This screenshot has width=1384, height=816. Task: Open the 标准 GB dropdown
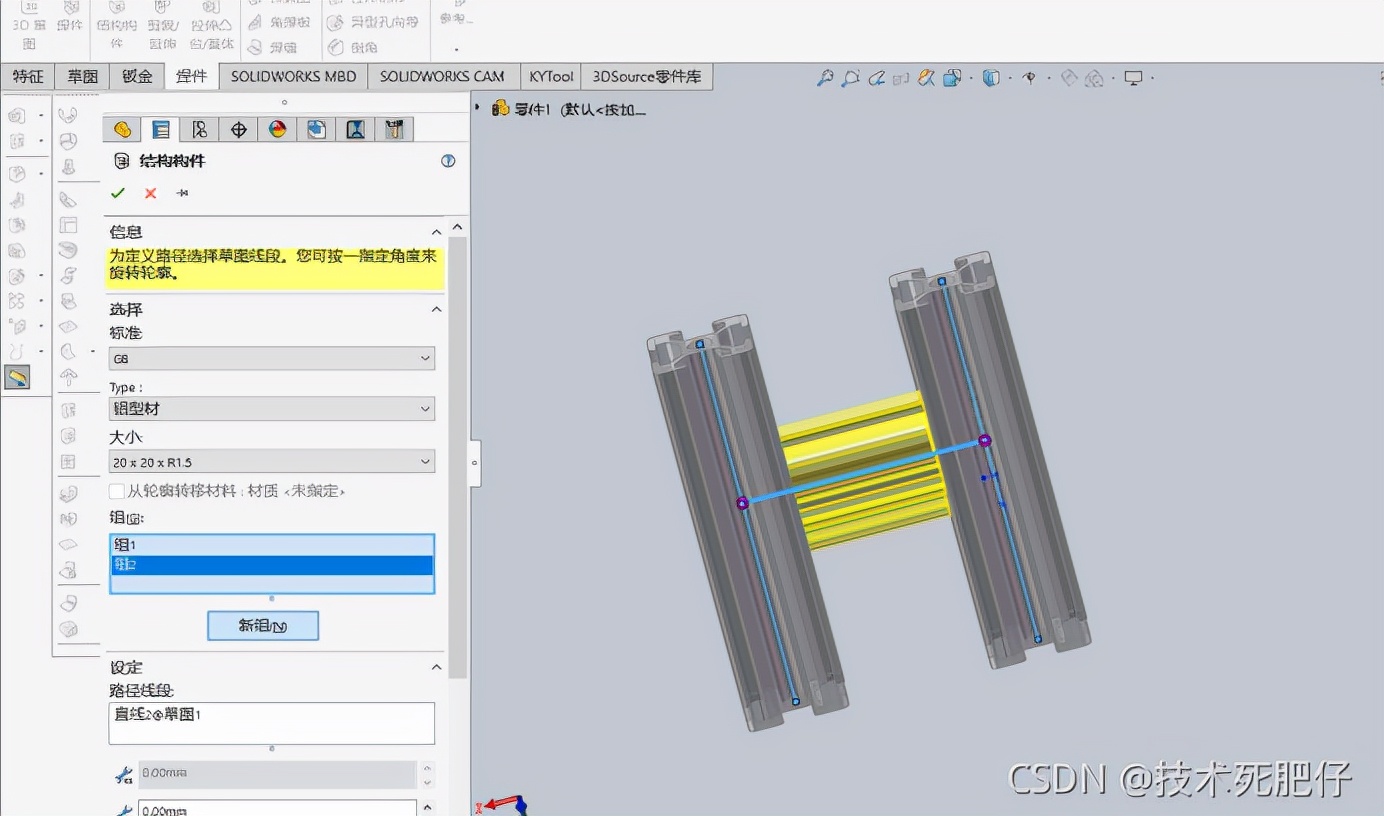pyautogui.click(x=271, y=358)
